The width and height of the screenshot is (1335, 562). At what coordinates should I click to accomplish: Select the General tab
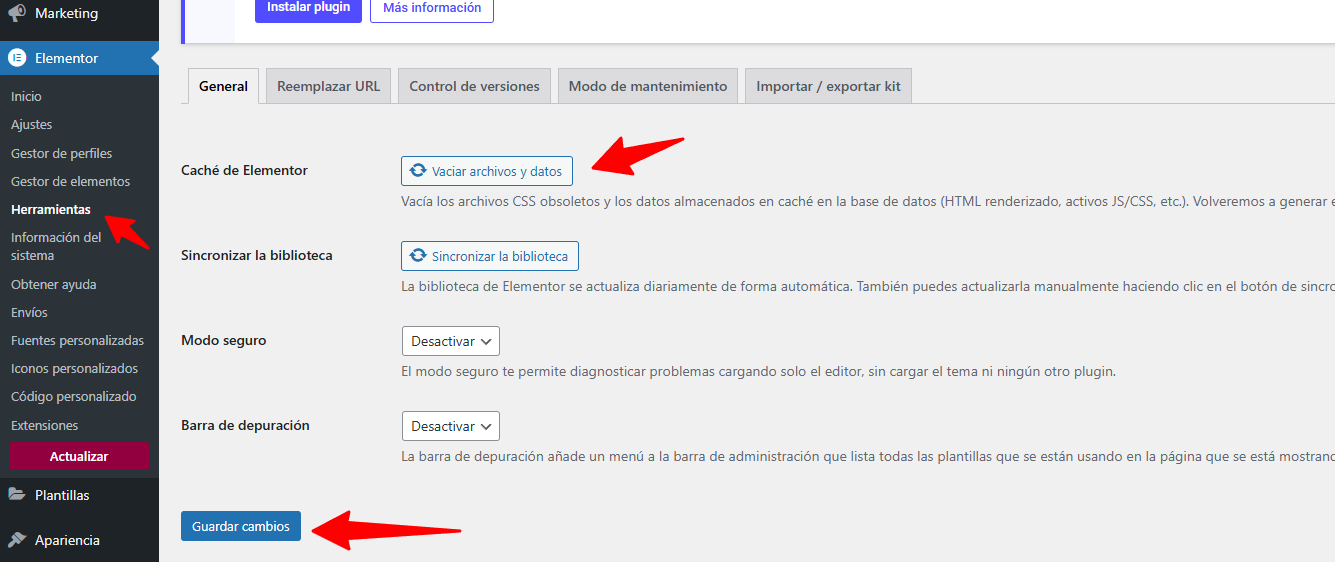point(223,86)
